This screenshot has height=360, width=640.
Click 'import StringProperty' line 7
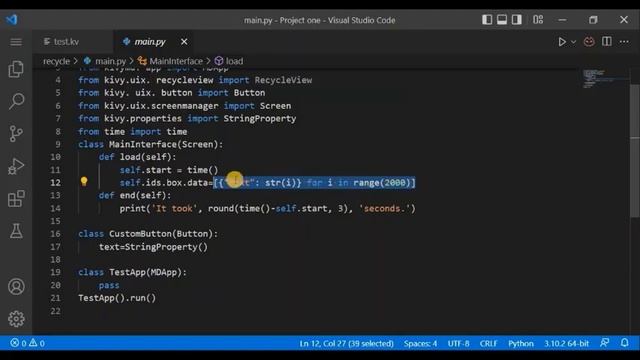(187, 118)
